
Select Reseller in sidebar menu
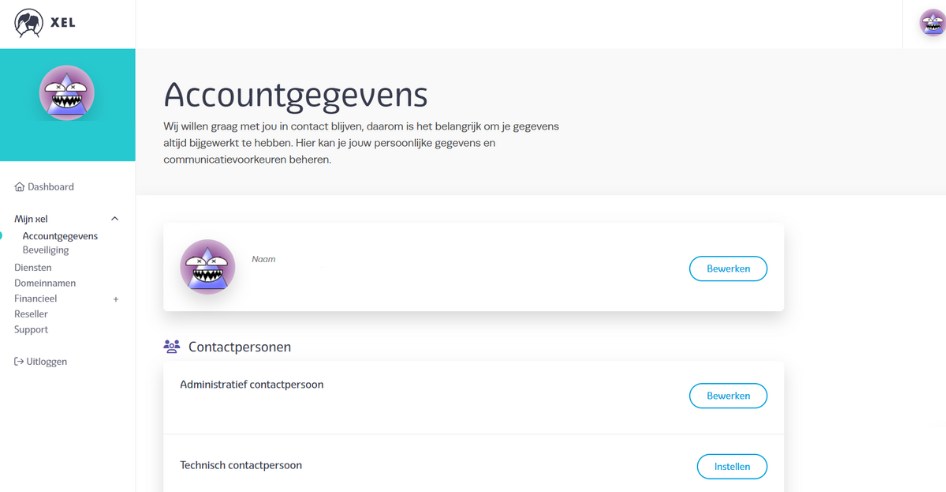(x=31, y=314)
